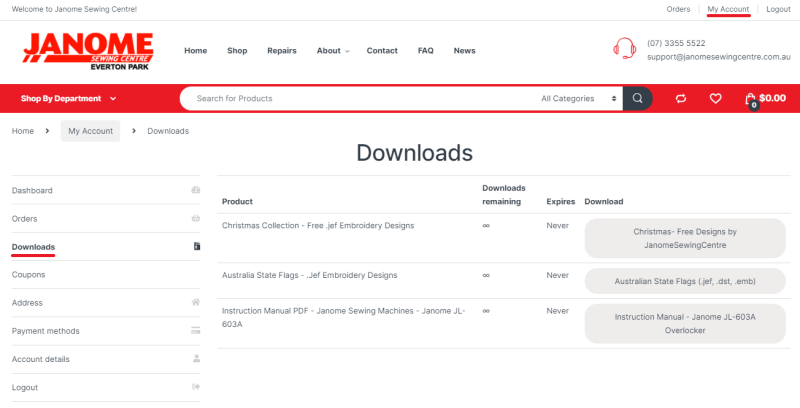This screenshot has width=800, height=408.
Task: Open the Repairs menu item
Action: click(x=282, y=50)
